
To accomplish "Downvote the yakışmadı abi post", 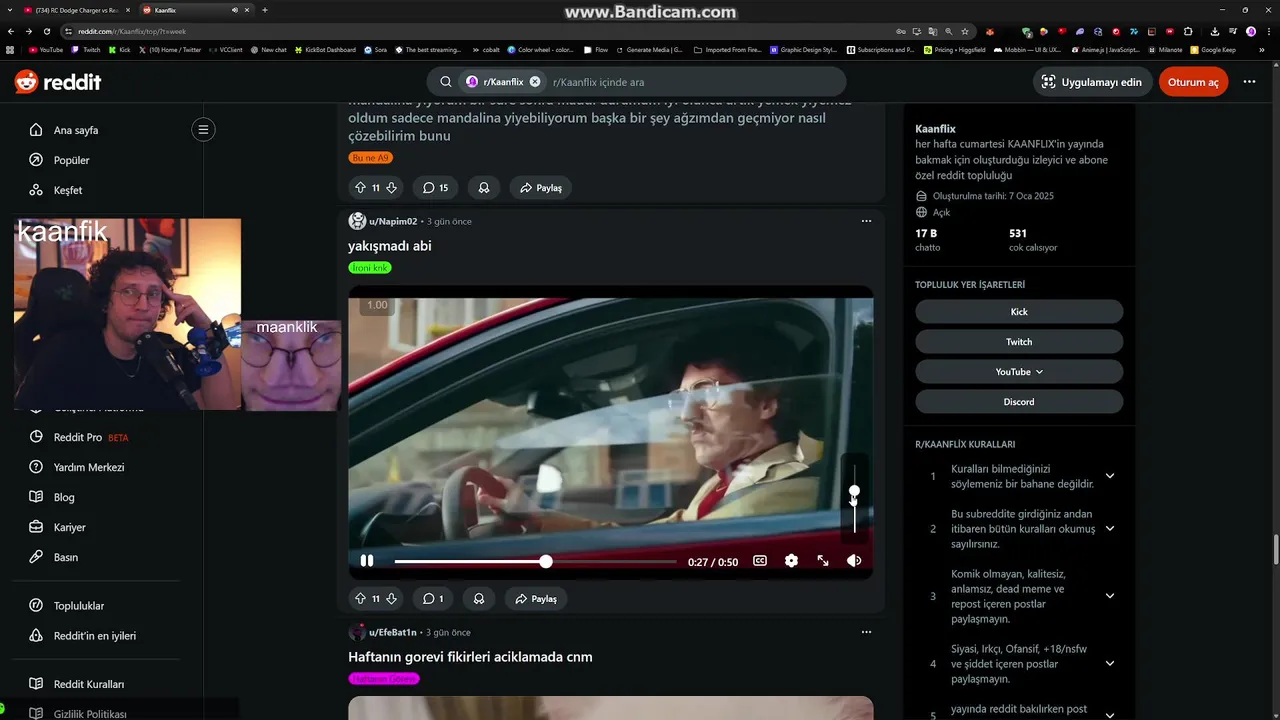I will pyautogui.click(x=391, y=599).
